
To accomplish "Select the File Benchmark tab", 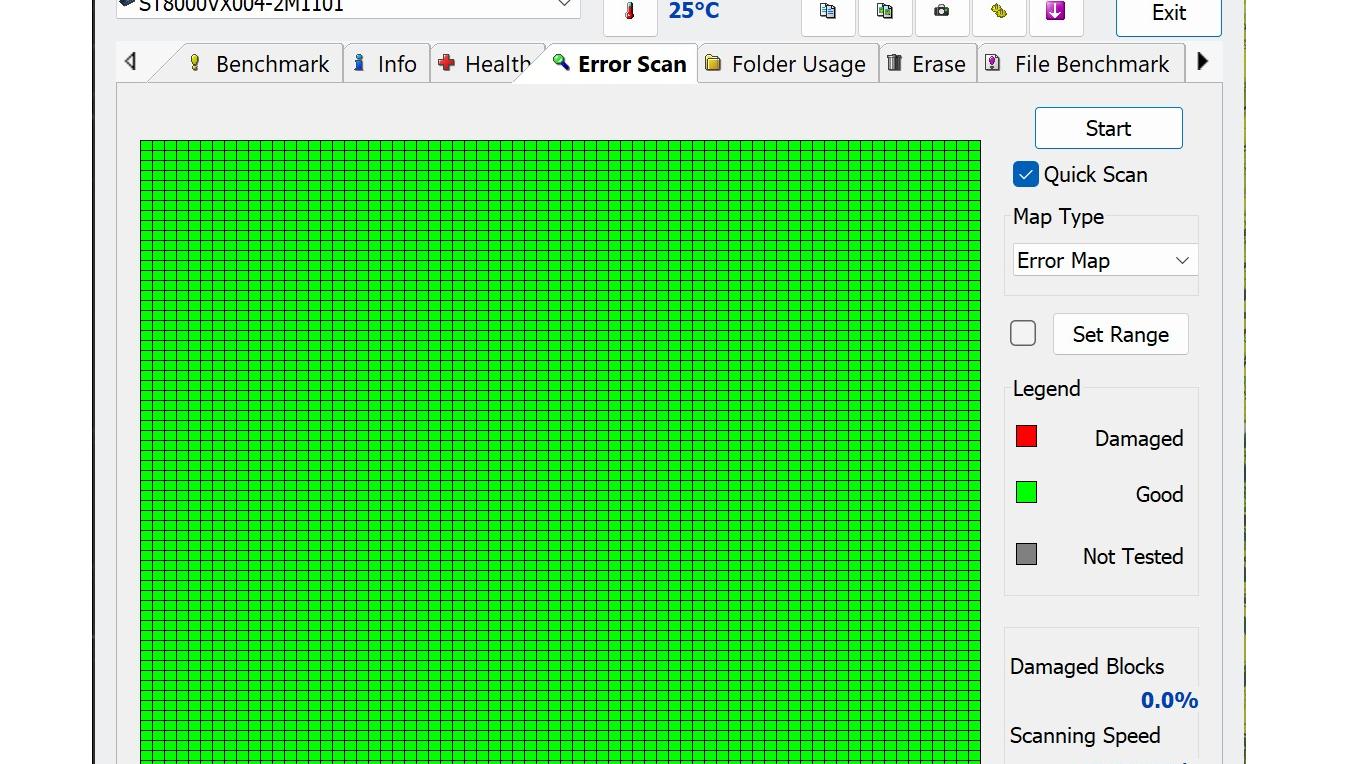I will point(1078,64).
